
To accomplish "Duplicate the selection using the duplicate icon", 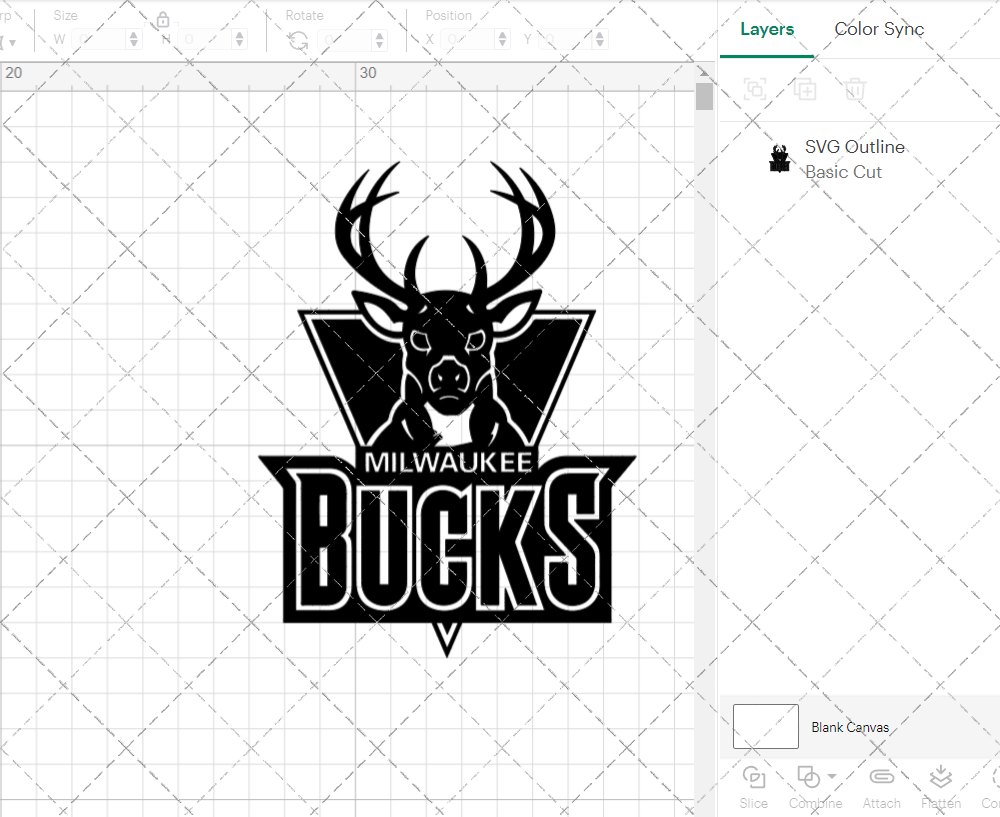I will point(805,89).
